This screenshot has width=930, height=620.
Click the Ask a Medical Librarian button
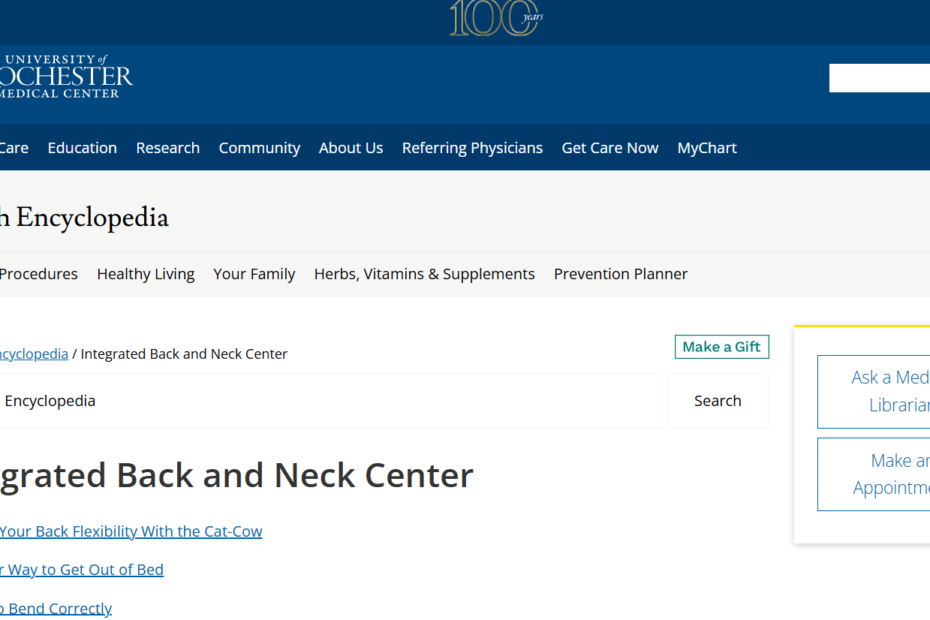pyautogui.click(x=874, y=391)
